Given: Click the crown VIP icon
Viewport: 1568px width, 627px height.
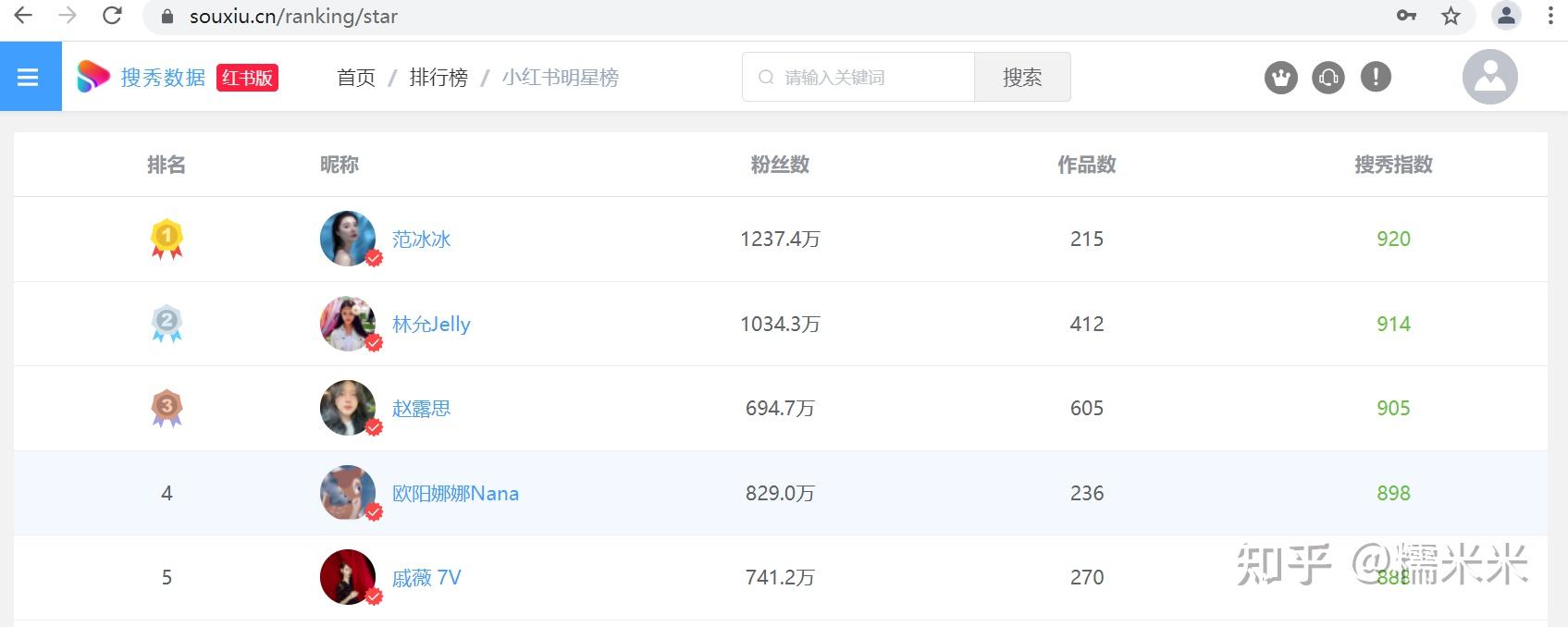Looking at the screenshot, I should [x=1281, y=78].
